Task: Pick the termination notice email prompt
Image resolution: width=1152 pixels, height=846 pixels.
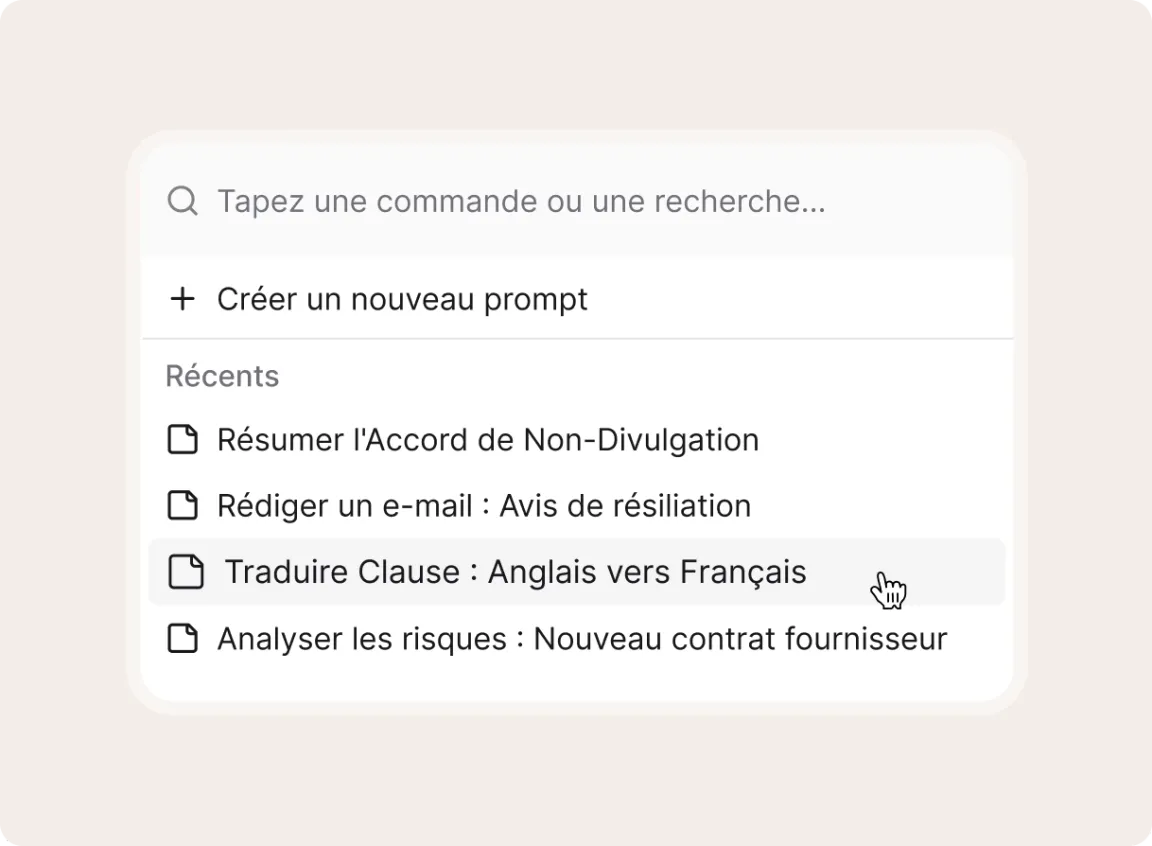Action: point(483,506)
